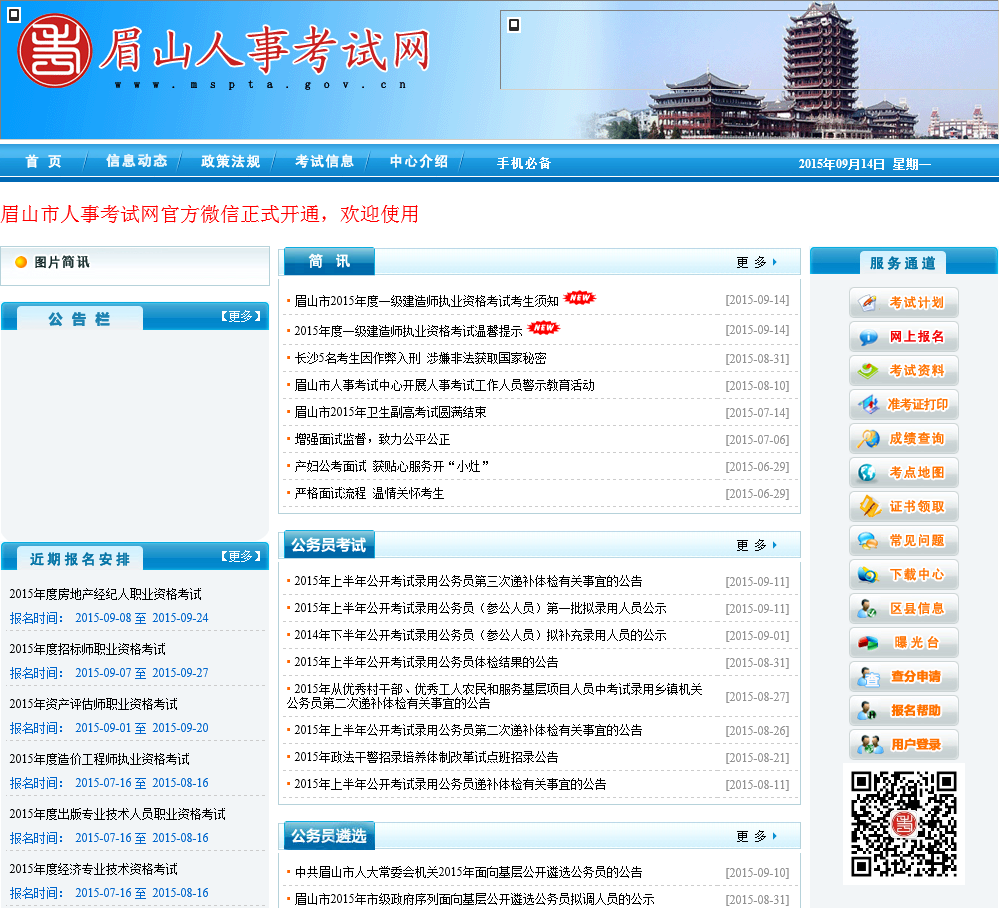Image resolution: width=999 pixels, height=908 pixels.
Task: Expand 更多 in the 公务员遴选 section
Action: [755, 836]
